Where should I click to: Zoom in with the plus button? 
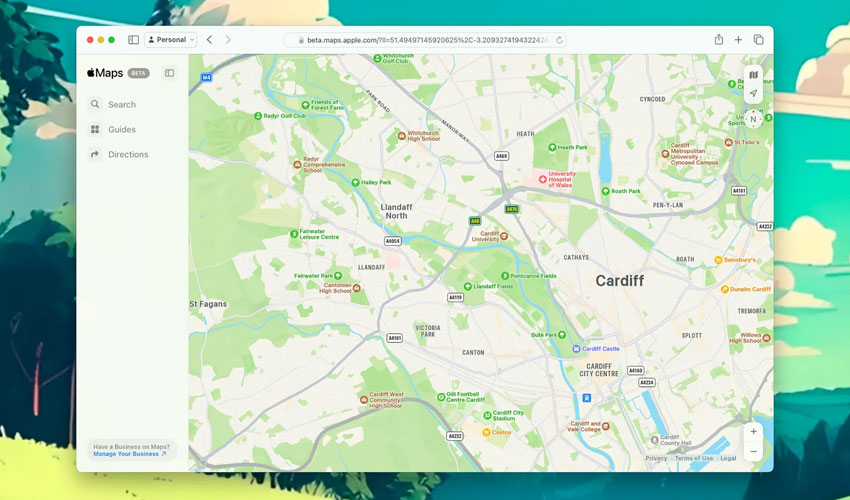click(753, 432)
